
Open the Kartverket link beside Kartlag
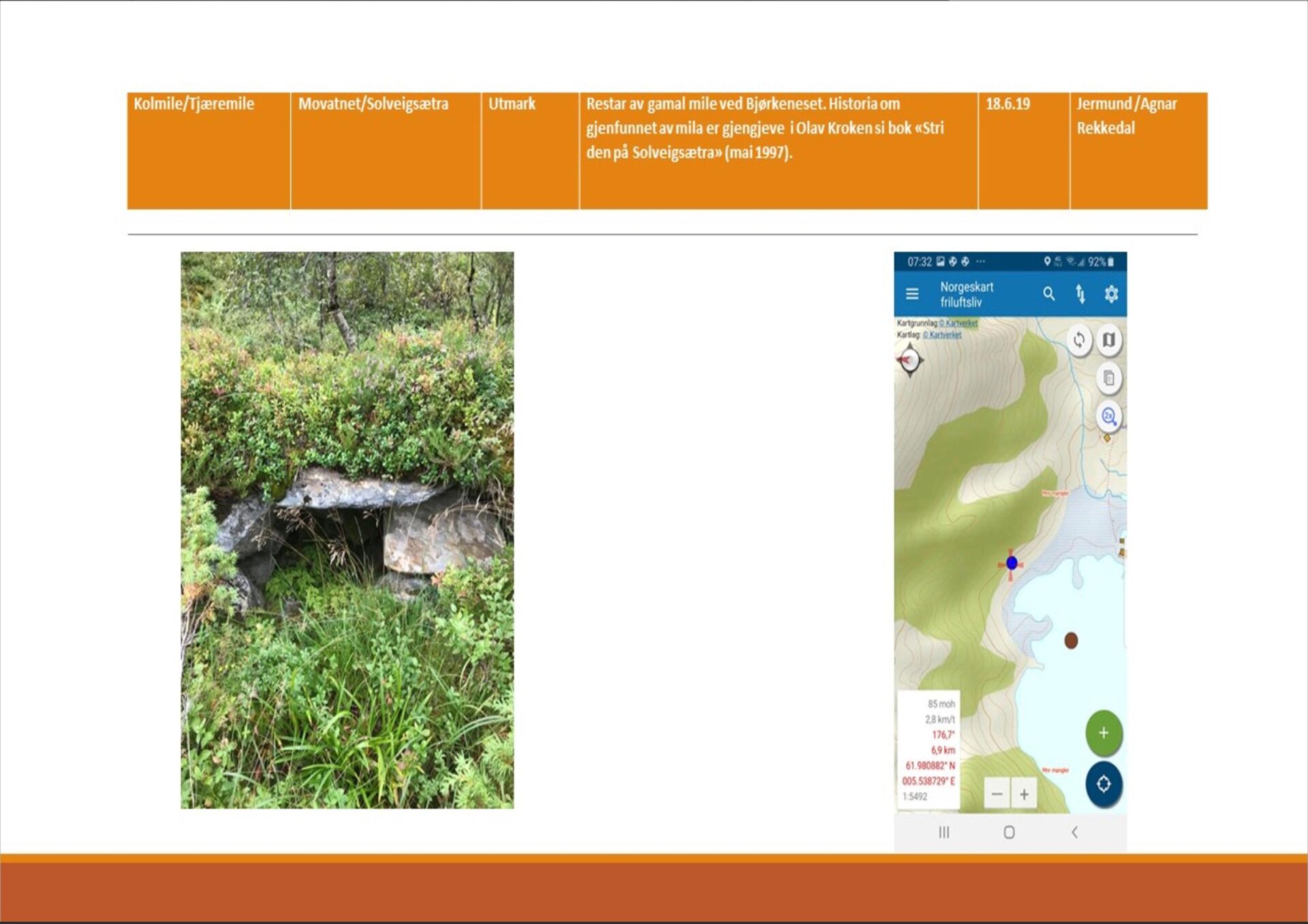[x=943, y=334]
